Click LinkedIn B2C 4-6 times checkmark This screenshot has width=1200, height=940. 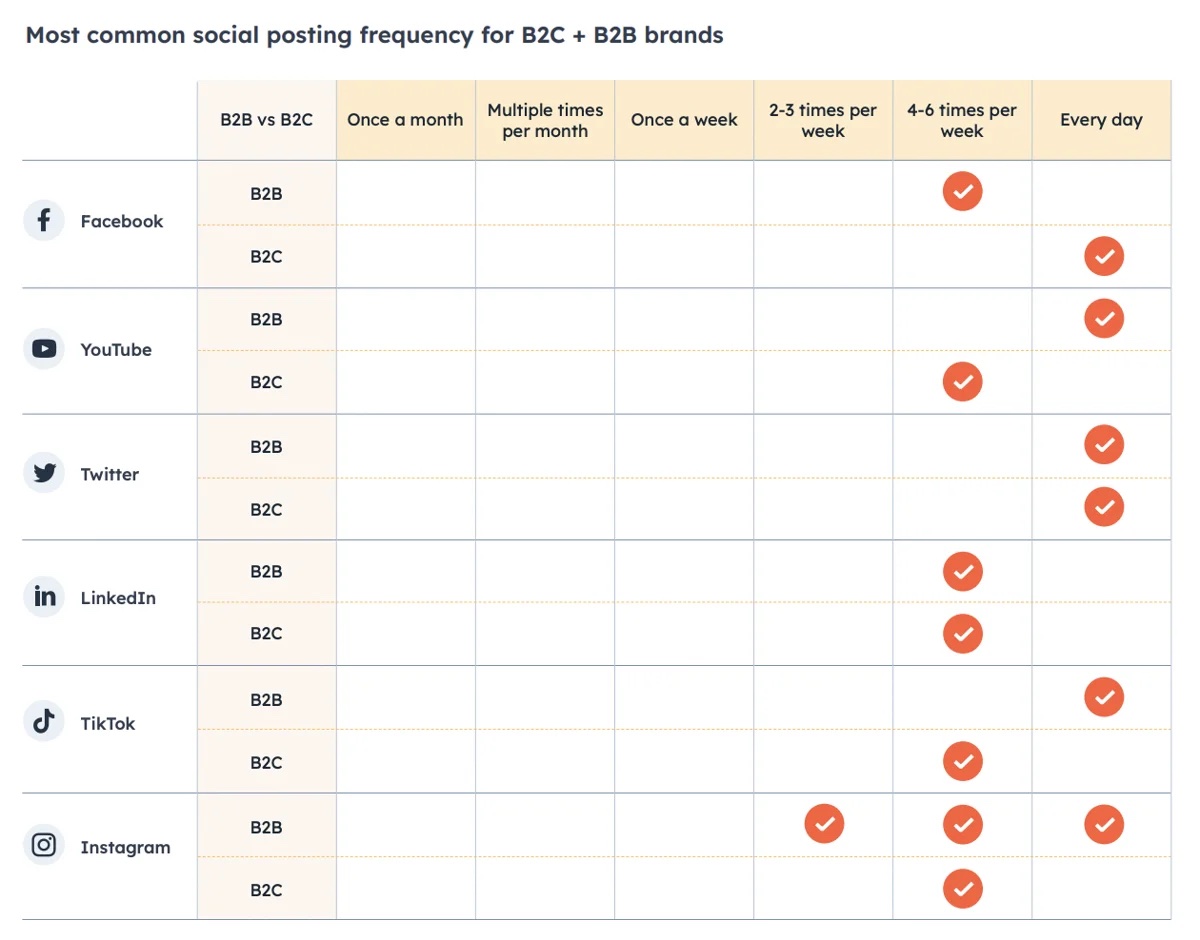(962, 633)
